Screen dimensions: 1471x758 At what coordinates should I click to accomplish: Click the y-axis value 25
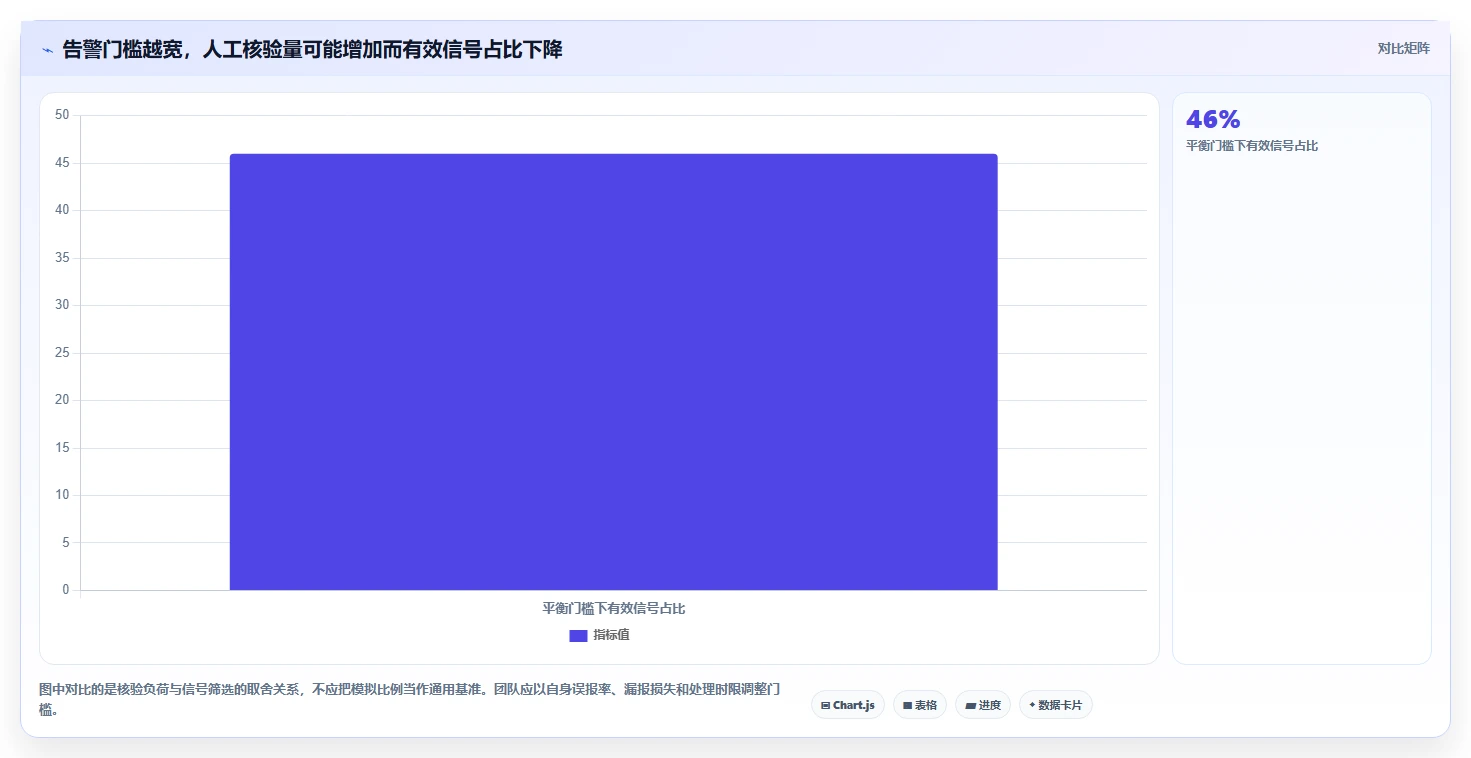tap(62, 353)
